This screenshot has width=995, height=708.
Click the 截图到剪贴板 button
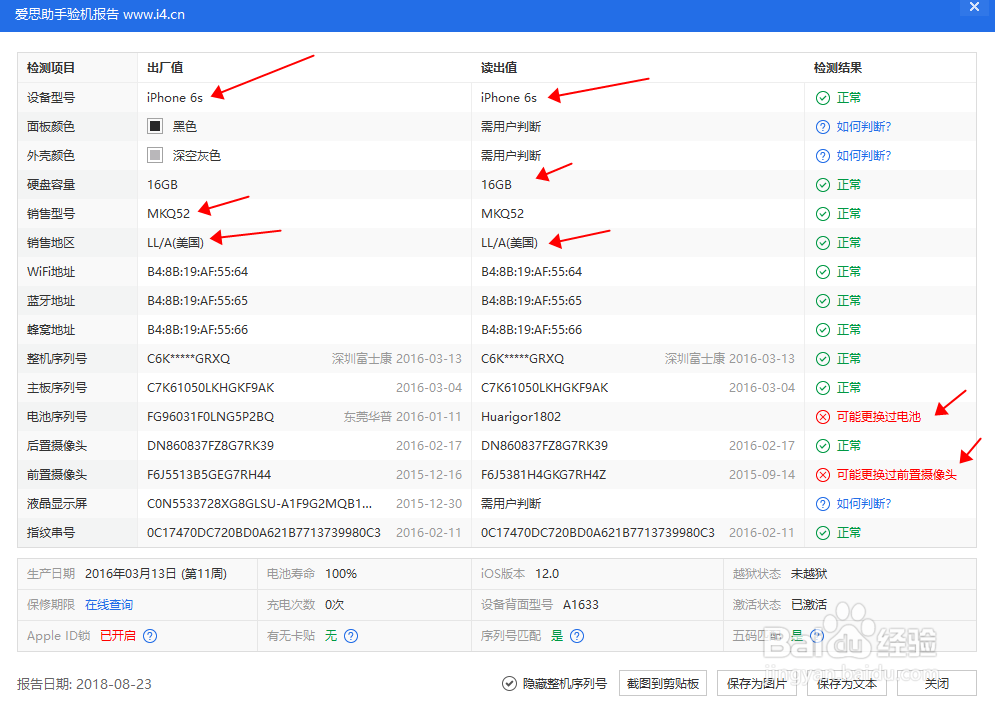point(663,683)
